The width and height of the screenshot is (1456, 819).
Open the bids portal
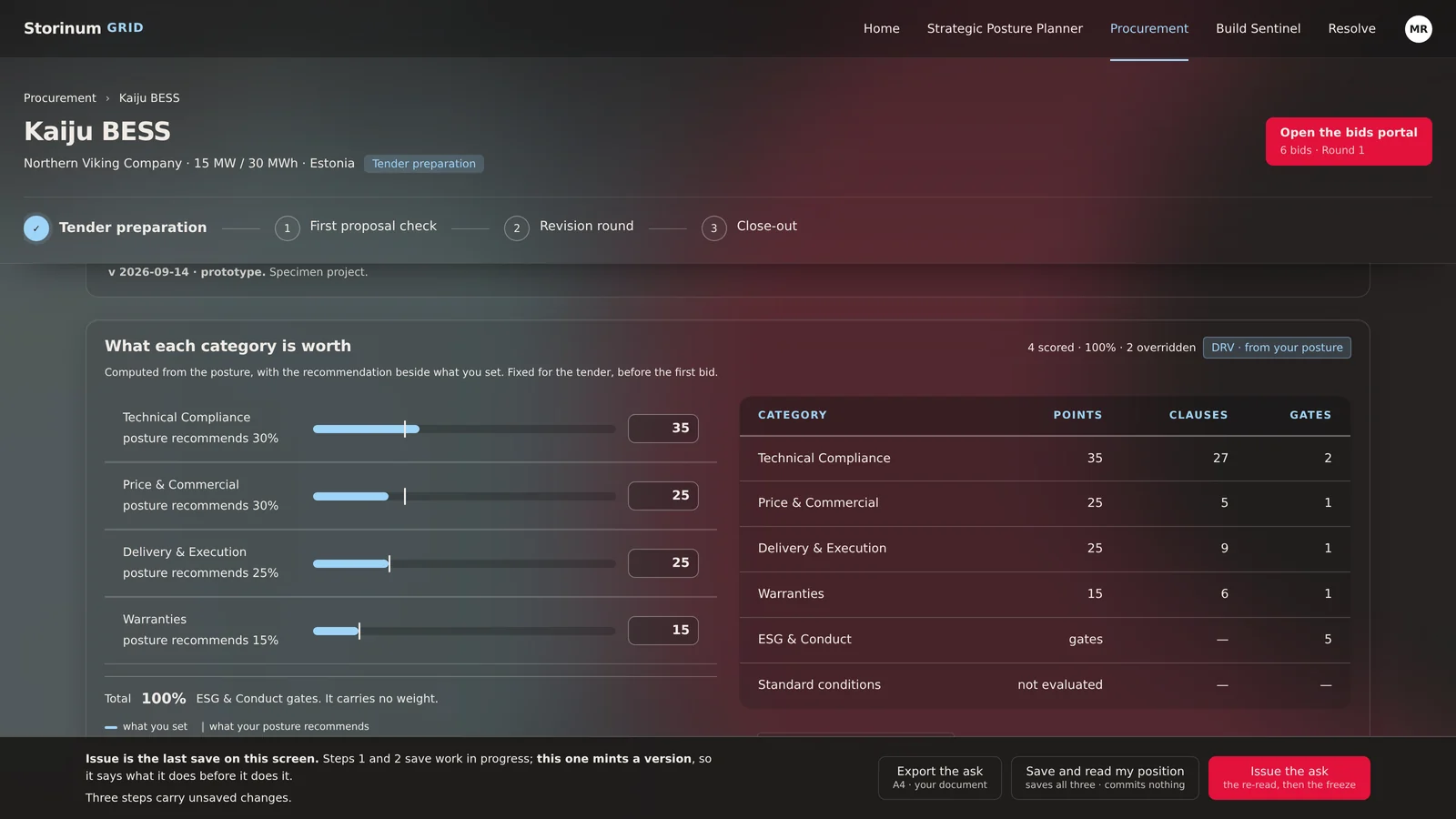coord(1349,141)
